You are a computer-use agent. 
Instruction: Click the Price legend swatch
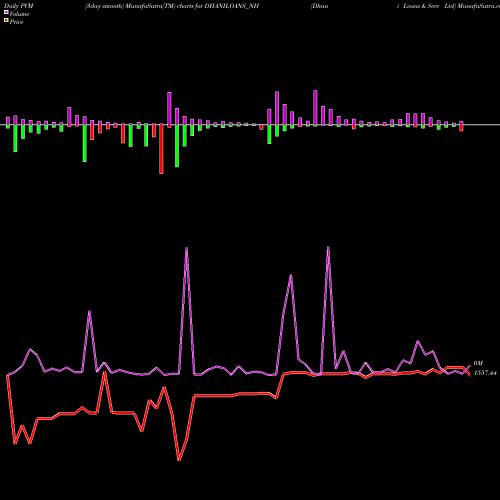click(x=6, y=21)
